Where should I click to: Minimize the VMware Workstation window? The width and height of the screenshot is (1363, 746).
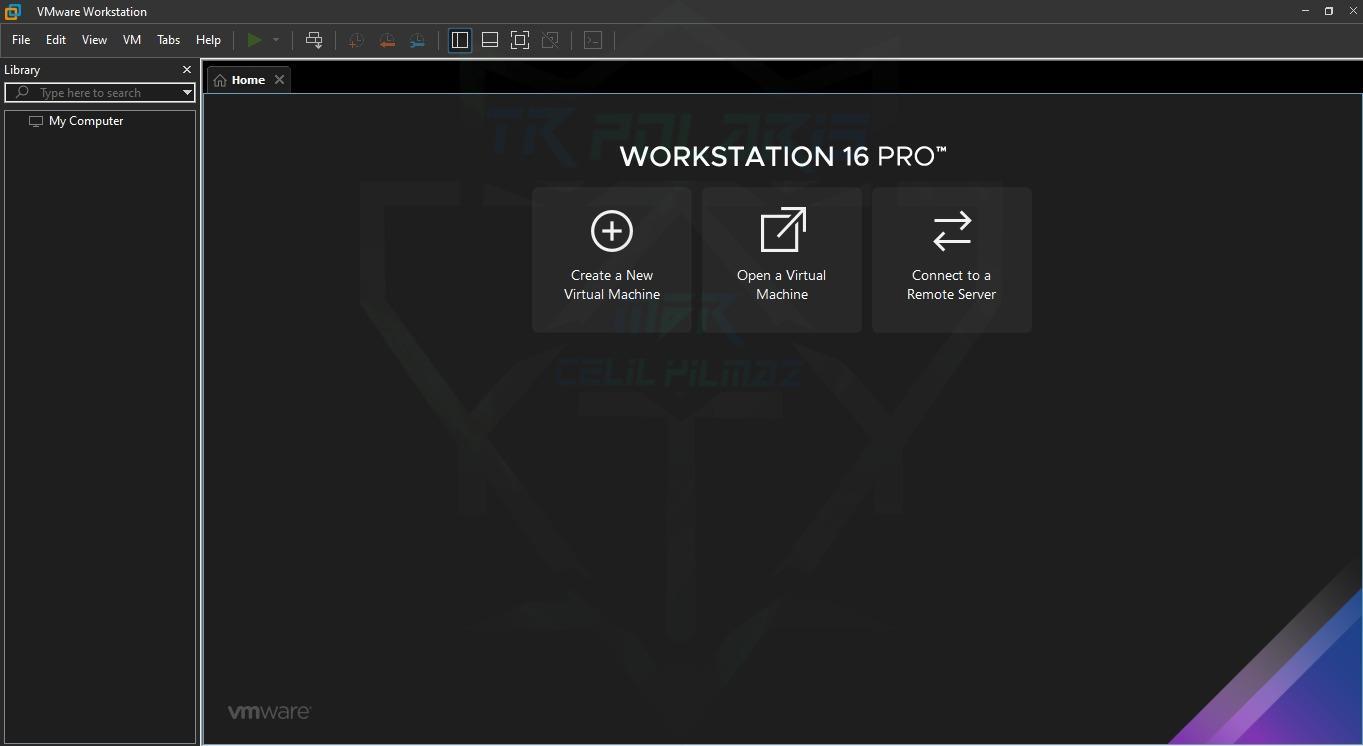[1305, 11]
